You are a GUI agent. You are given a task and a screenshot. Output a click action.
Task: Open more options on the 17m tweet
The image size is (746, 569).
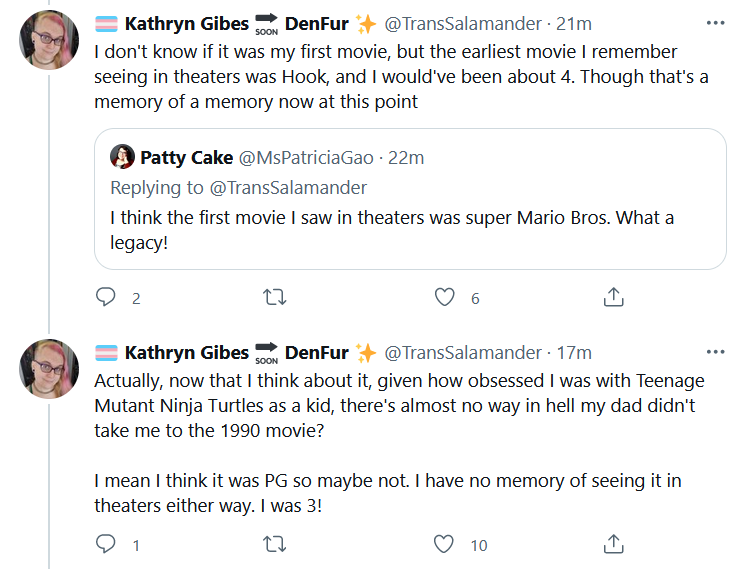click(x=715, y=352)
